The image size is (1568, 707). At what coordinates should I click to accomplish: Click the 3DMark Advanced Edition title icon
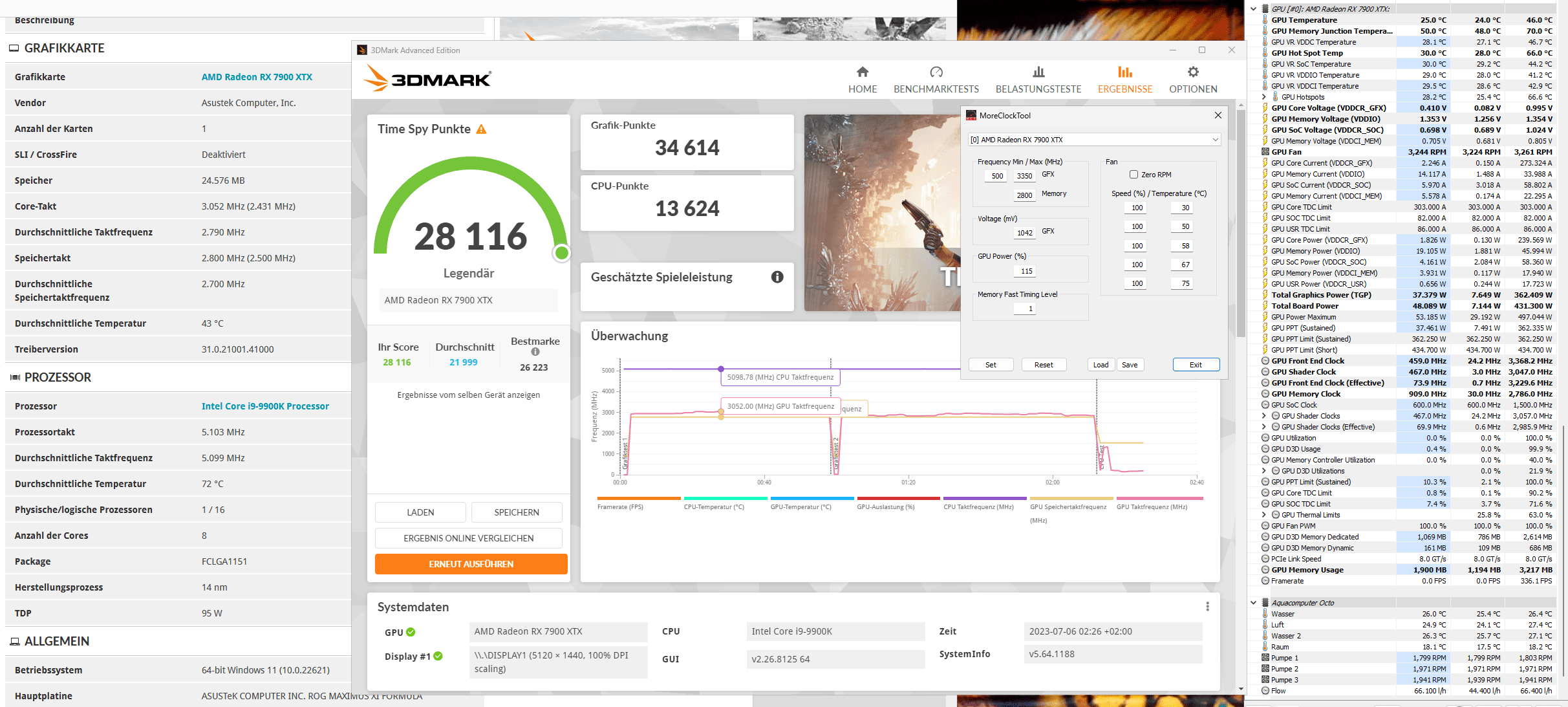click(x=362, y=50)
